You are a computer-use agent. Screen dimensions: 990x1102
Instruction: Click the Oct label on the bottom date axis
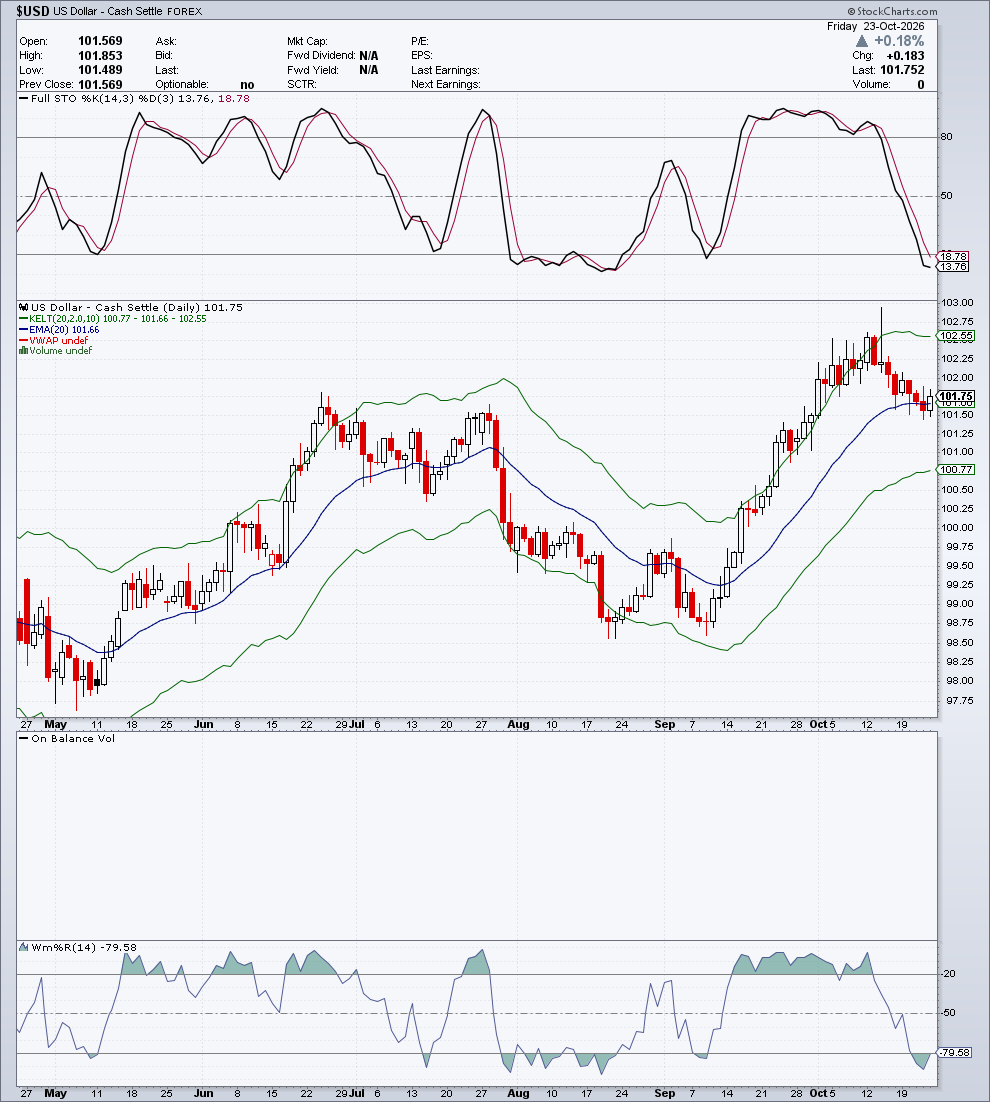[818, 1093]
